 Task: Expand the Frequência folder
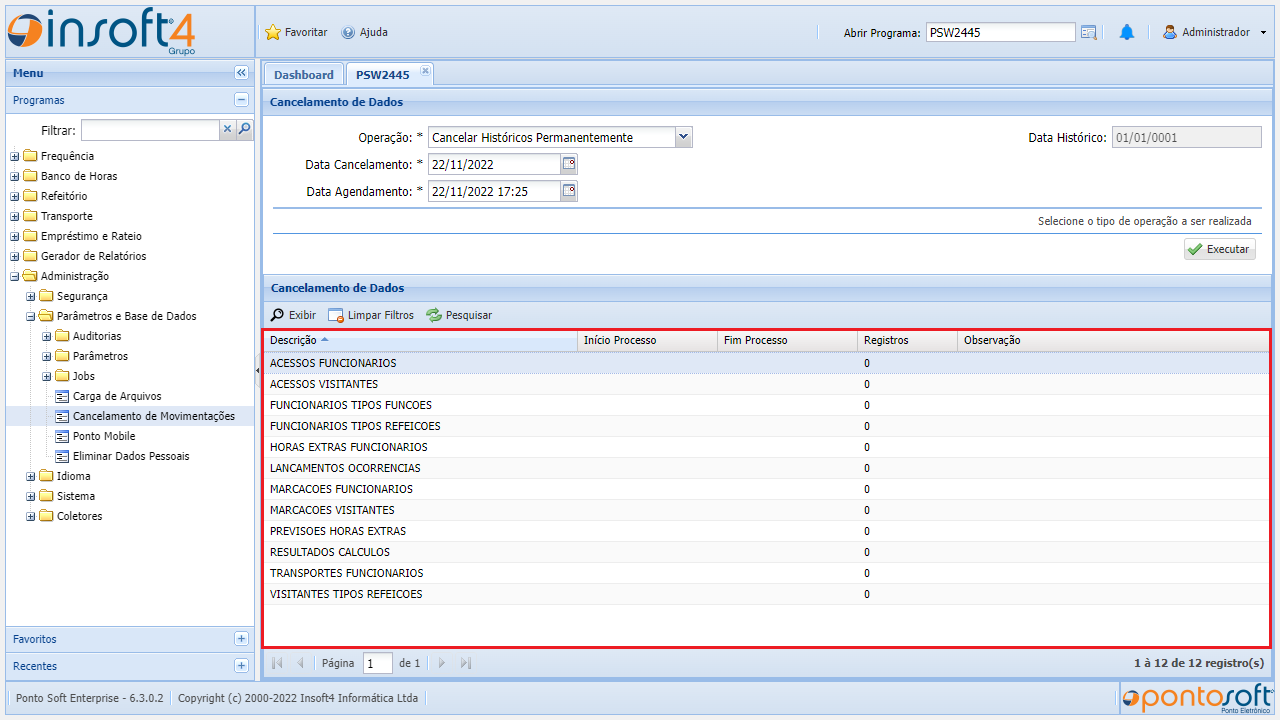[x=15, y=156]
